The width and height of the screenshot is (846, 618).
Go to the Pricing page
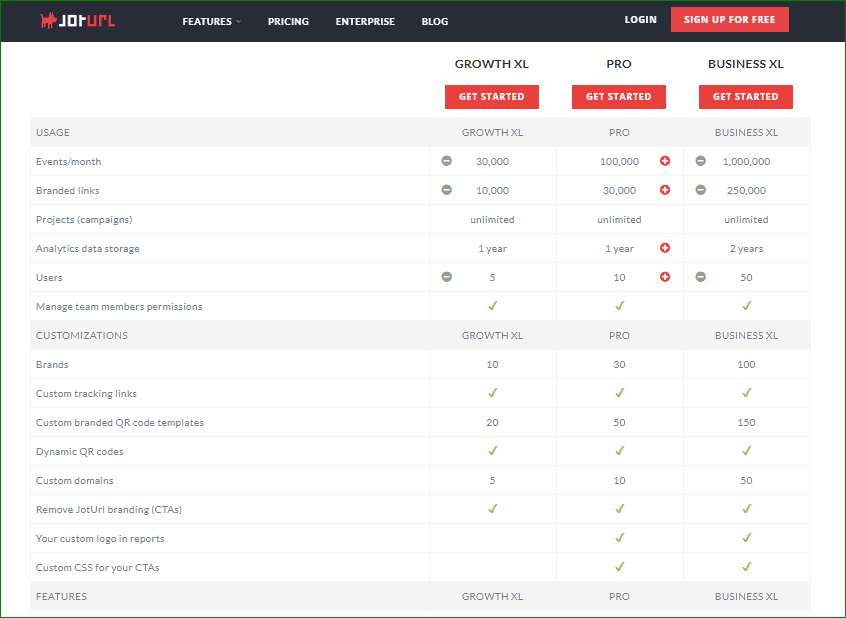click(288, 22)
